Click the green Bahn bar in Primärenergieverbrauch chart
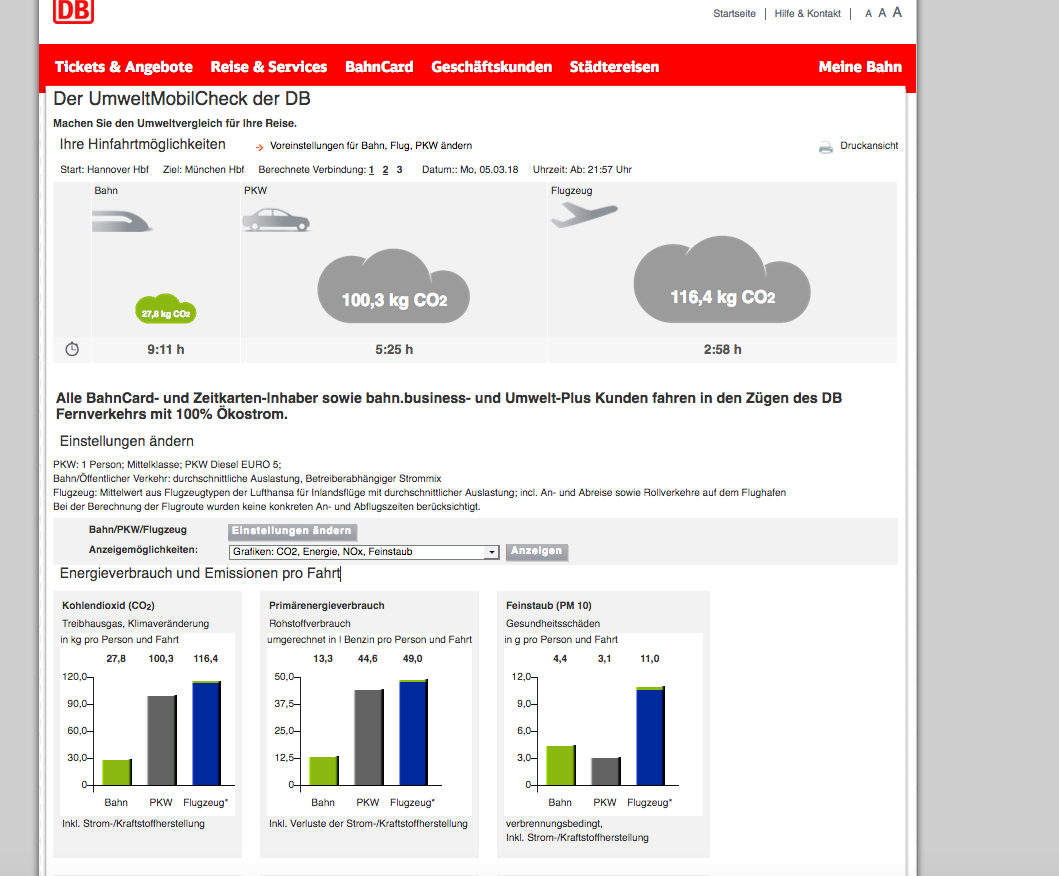 pyautogui.click(x=324, y=771)
